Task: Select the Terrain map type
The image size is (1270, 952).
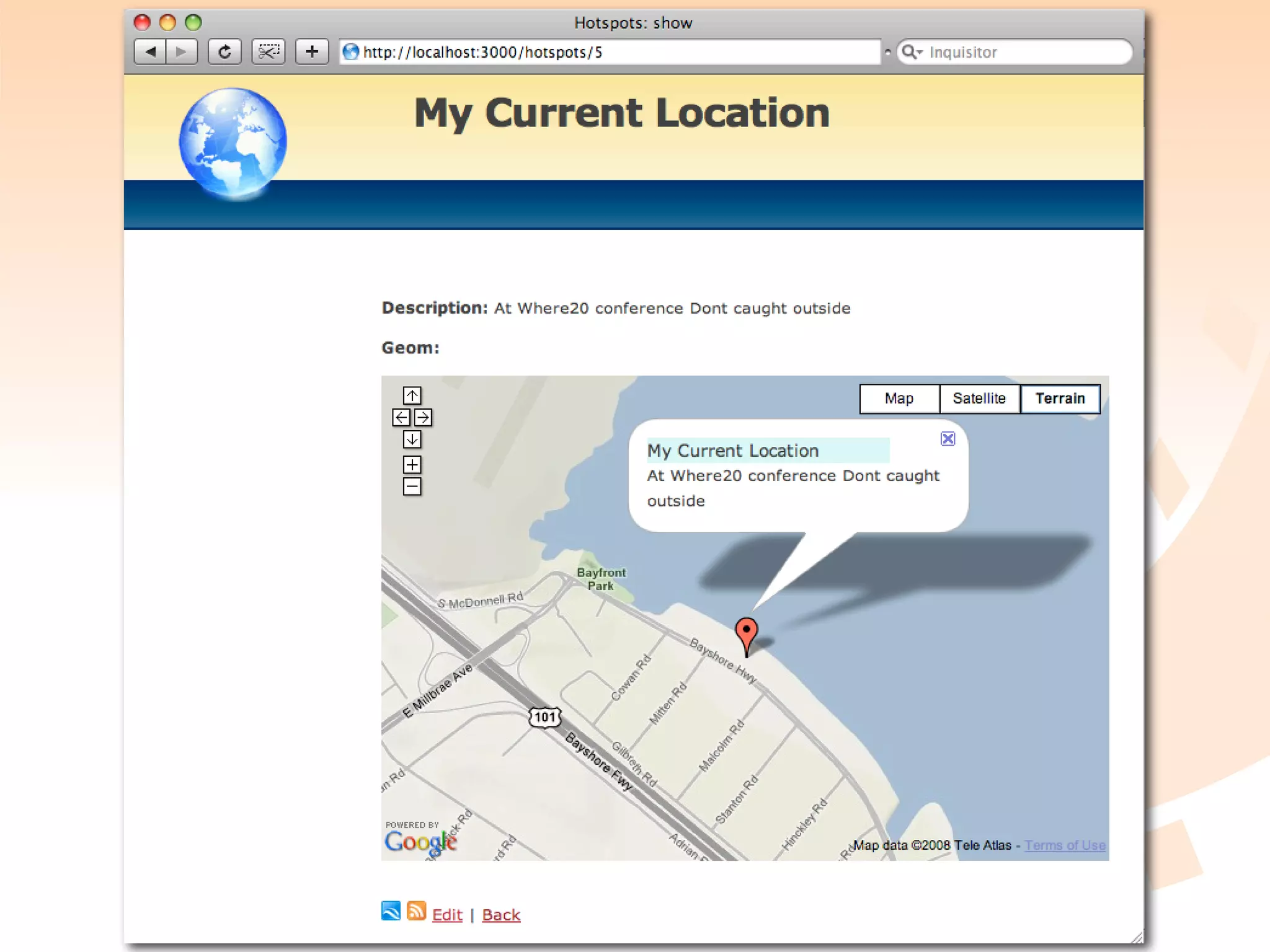Action: click(x=1060, y=399)
